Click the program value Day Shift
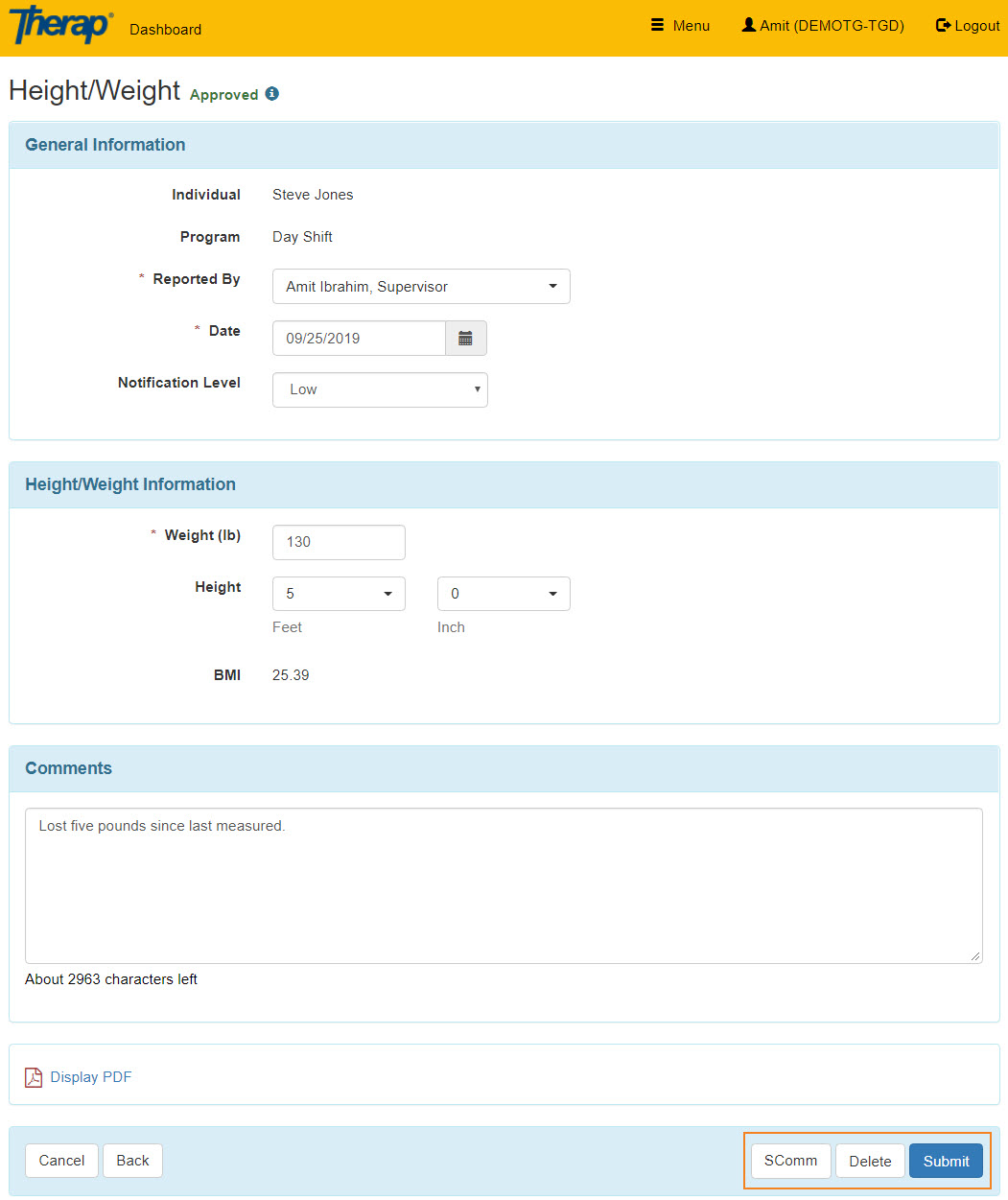1008x1200 pixels. [x=302, y=237]
